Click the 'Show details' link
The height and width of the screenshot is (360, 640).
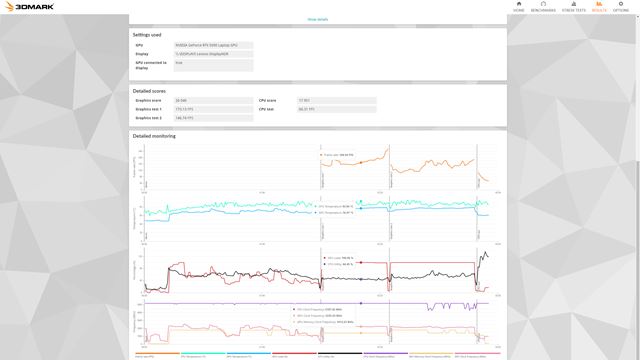pyautogui.click(x=318, y=19)
